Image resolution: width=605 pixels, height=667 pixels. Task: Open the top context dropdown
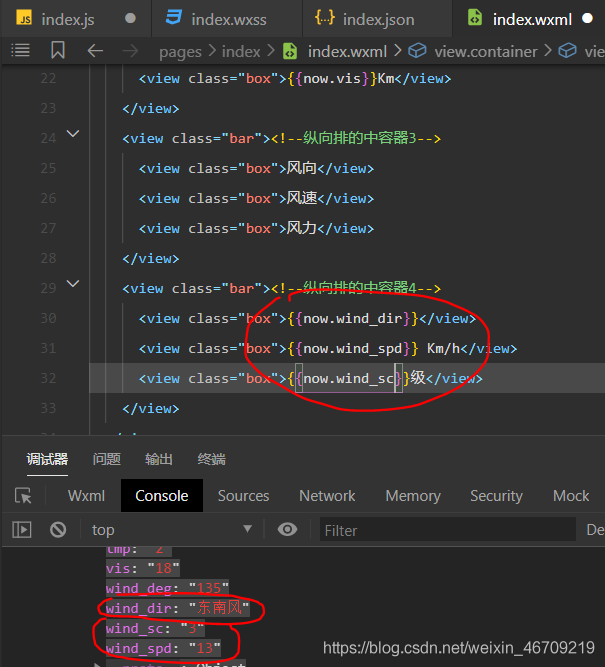pyautogui.click(x=172, y=530)
